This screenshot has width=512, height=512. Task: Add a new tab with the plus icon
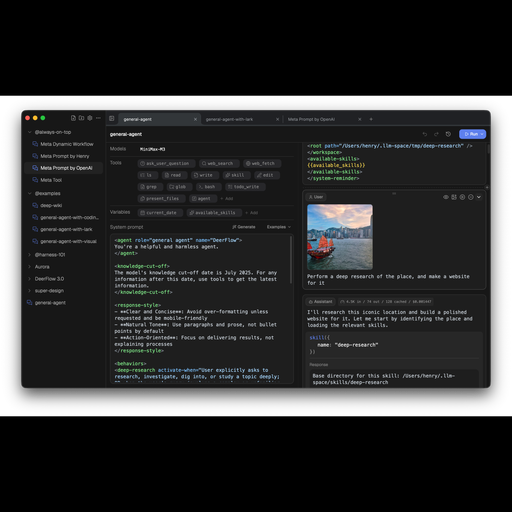coord(371,119)
